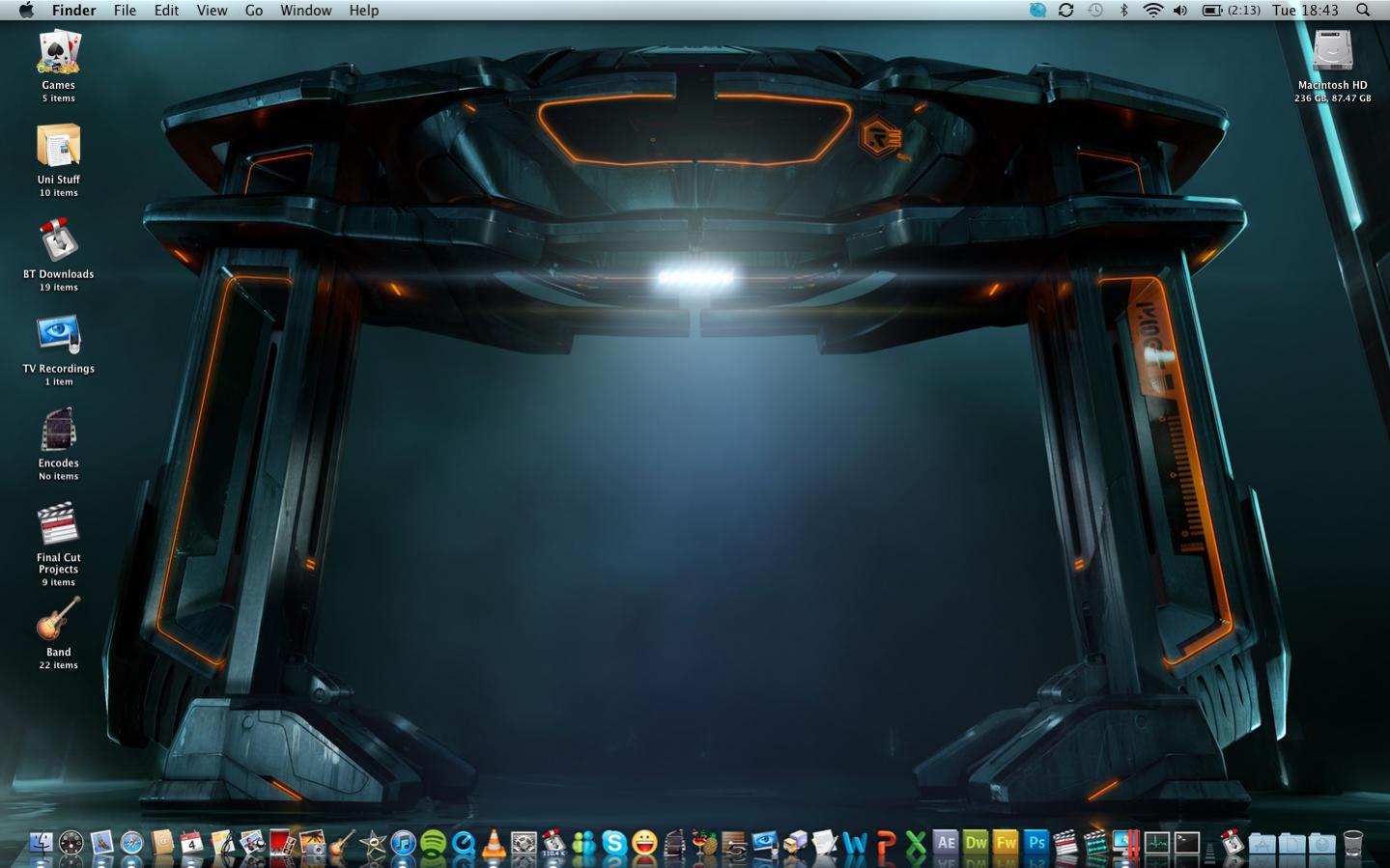The image size is (1390, 868).
Task: Open iTunes from the dock
Action: tap(403, 843)
